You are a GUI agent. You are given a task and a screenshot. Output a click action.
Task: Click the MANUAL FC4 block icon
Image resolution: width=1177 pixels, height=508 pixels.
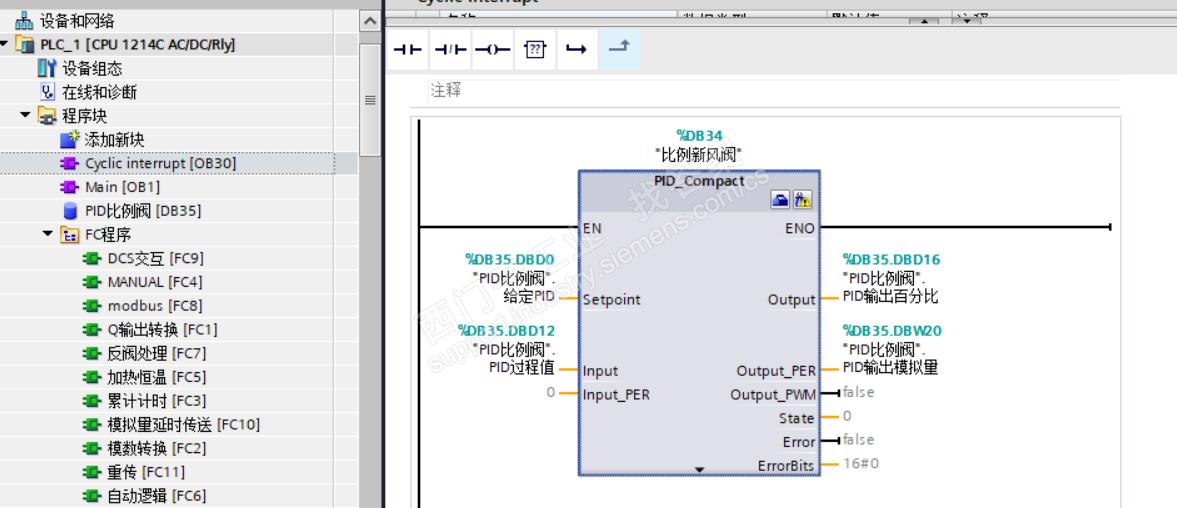point(92,282)
